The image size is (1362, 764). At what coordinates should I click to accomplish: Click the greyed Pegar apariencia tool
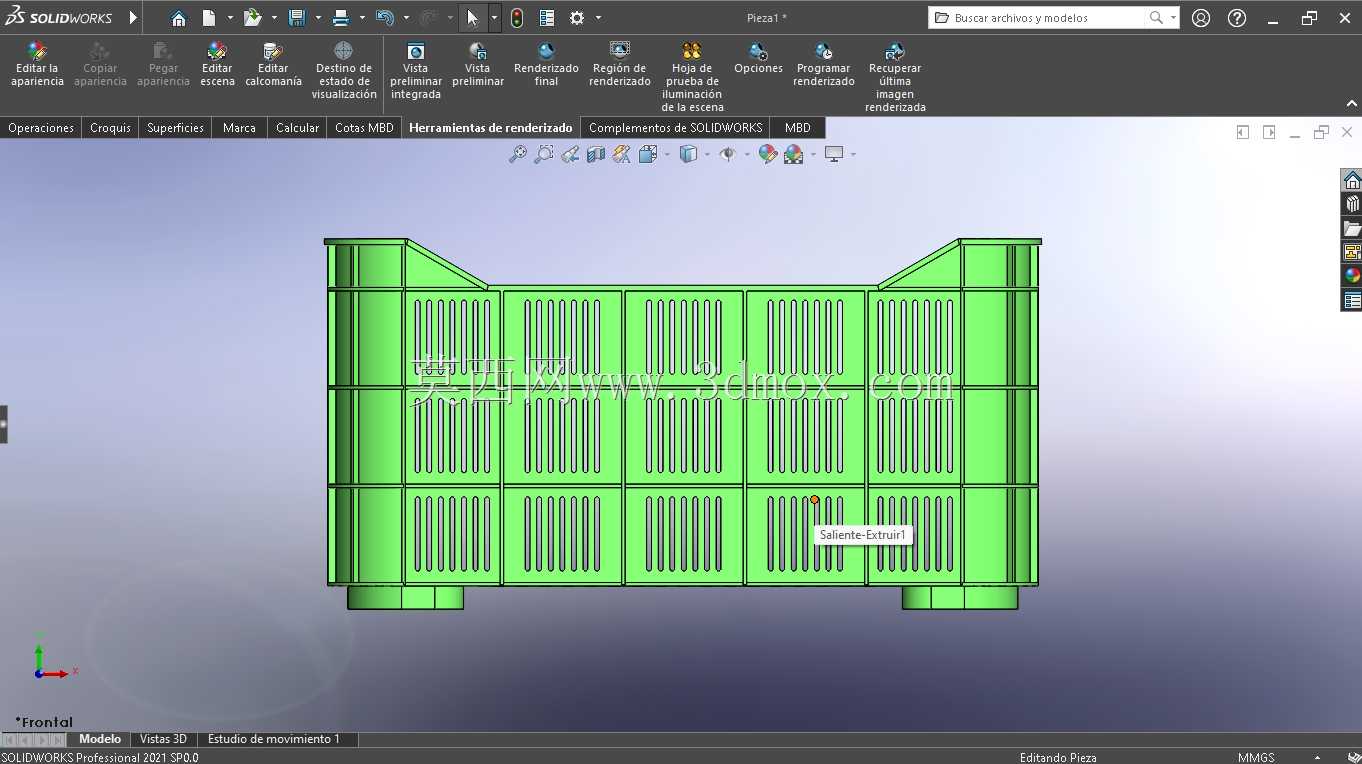tap(163, 65)
